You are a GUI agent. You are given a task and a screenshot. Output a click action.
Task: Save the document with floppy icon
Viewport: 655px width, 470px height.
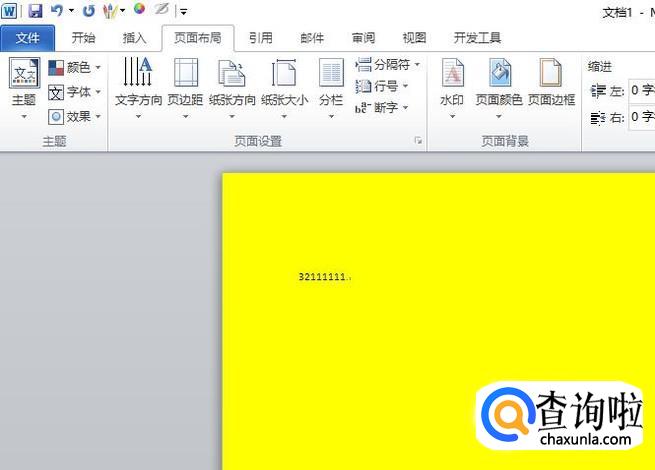pyautogui.click(x=35, y=11)
